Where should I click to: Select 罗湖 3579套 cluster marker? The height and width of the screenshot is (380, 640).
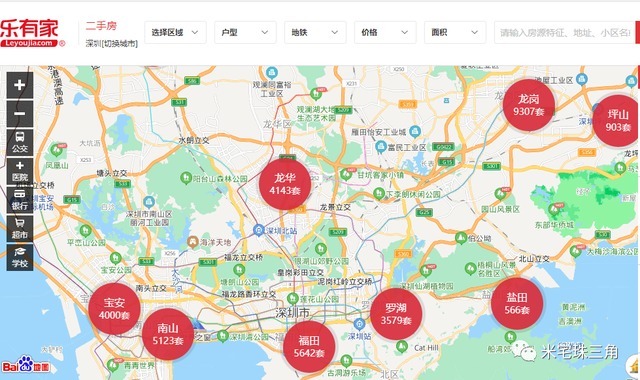(396, 314)
